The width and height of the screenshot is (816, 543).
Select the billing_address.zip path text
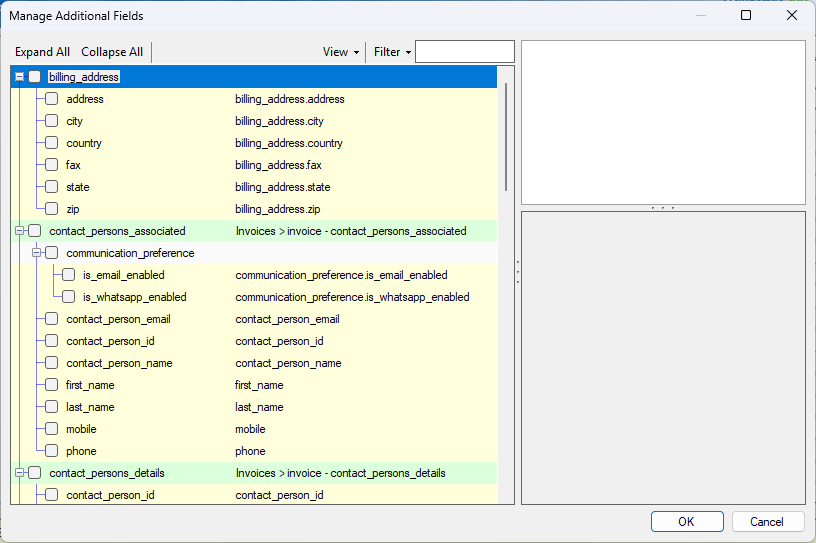(x=278, y=209)
